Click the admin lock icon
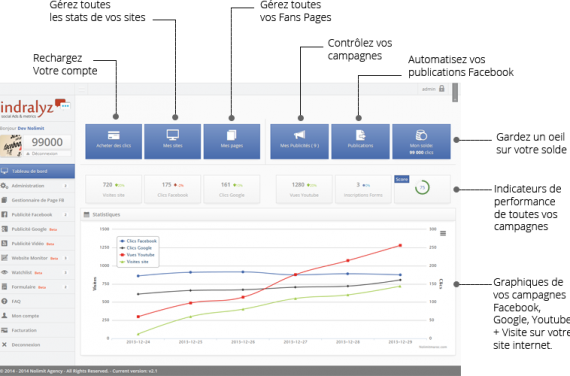Image resolution: width=570 pixels, height=376 pixels. 442,89
